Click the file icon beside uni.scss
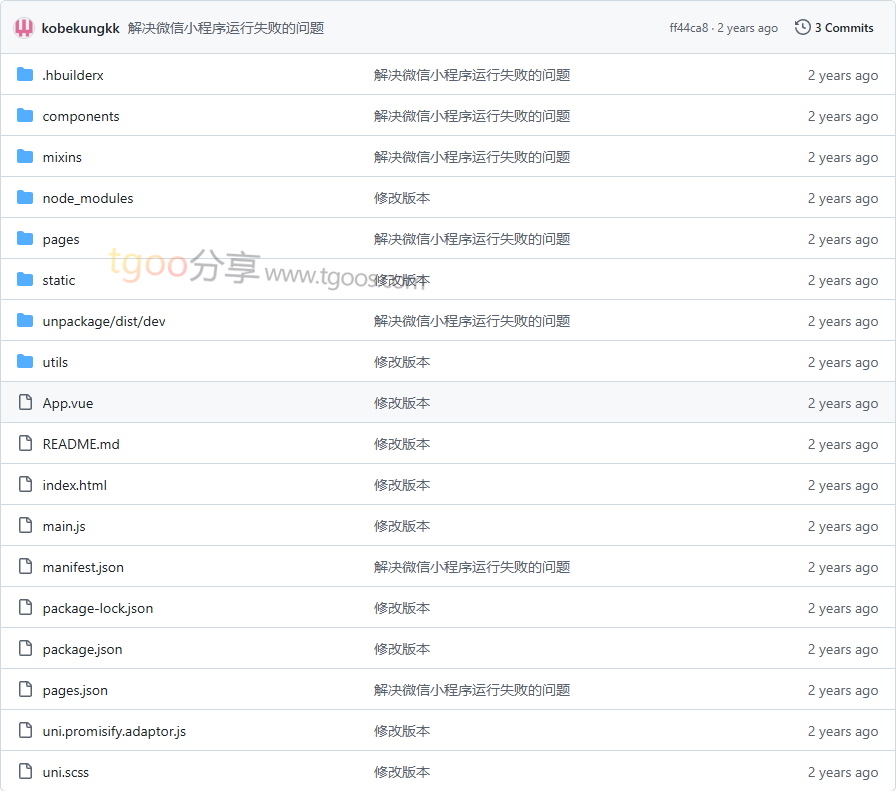 point(25,772)
